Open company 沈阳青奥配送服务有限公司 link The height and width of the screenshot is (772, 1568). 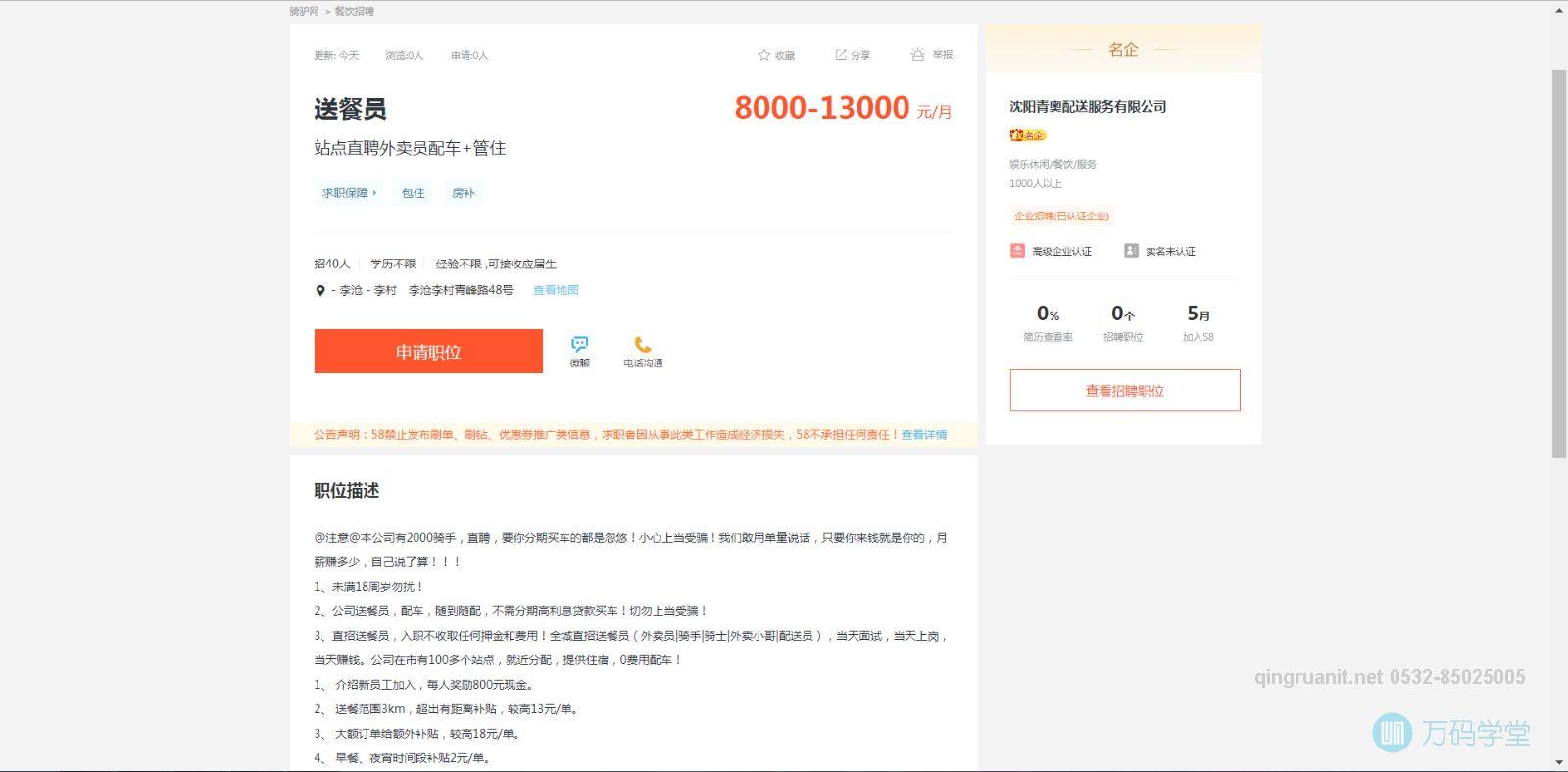pyautogui.click(x=1088, y=107)
